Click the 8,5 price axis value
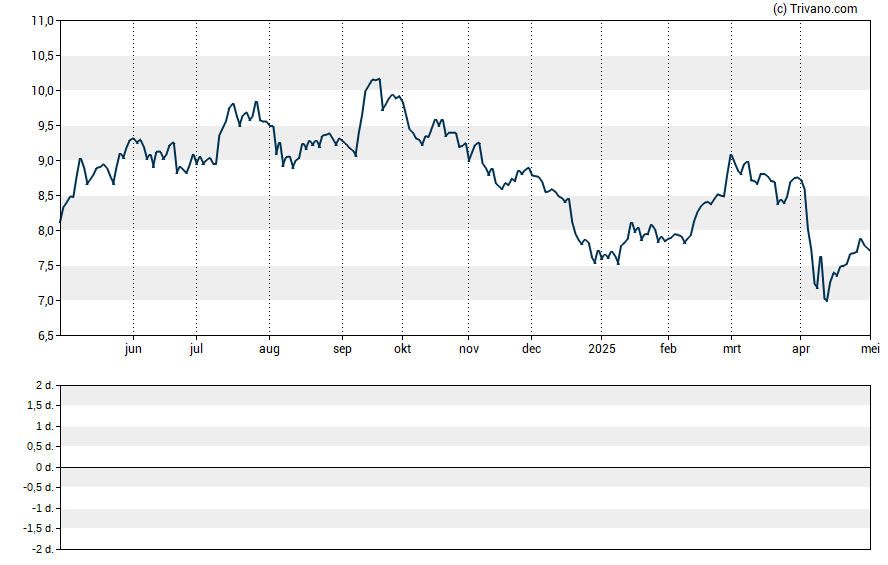 click(46, 196)
